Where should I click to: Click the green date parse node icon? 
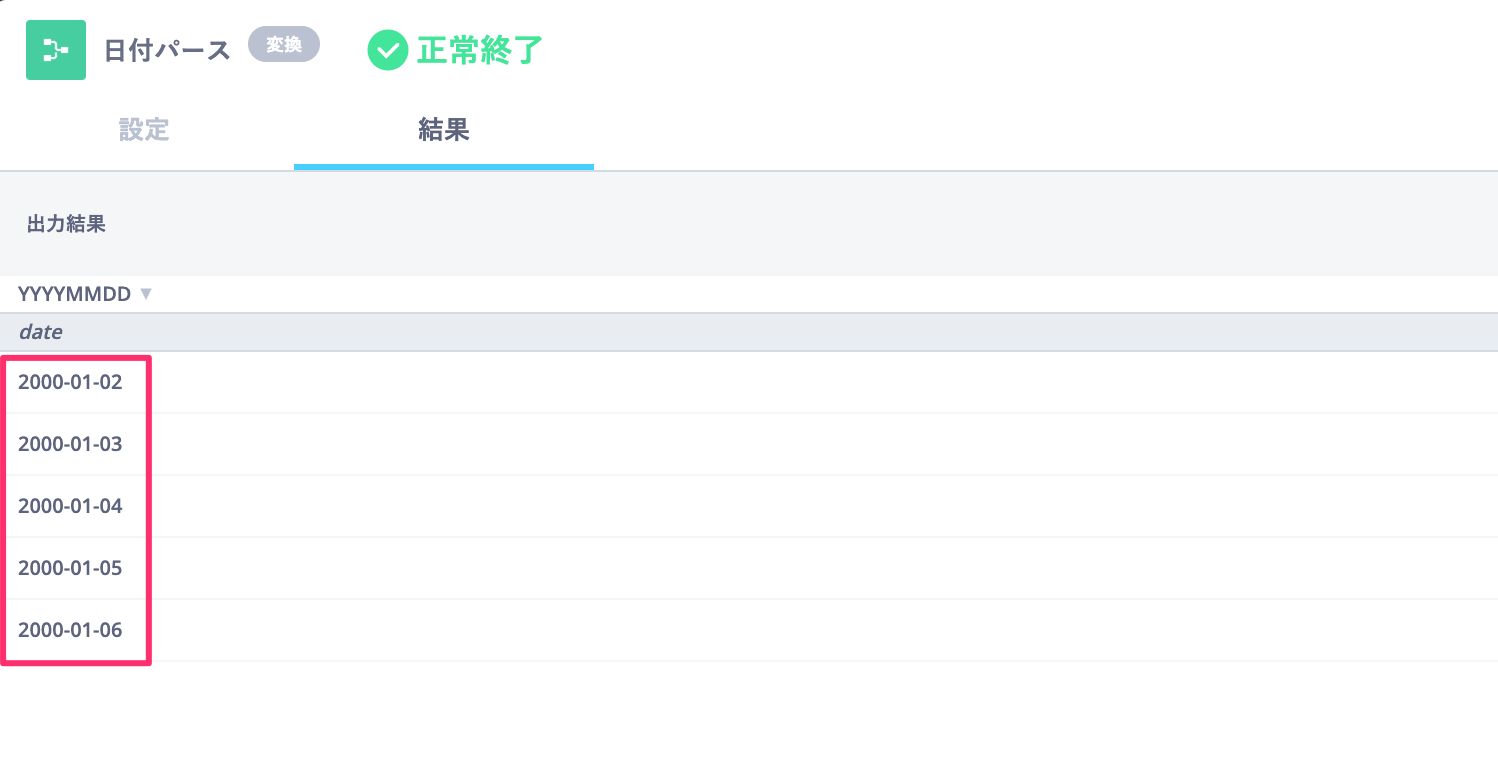pyautogui.click(x=56, y=50)
